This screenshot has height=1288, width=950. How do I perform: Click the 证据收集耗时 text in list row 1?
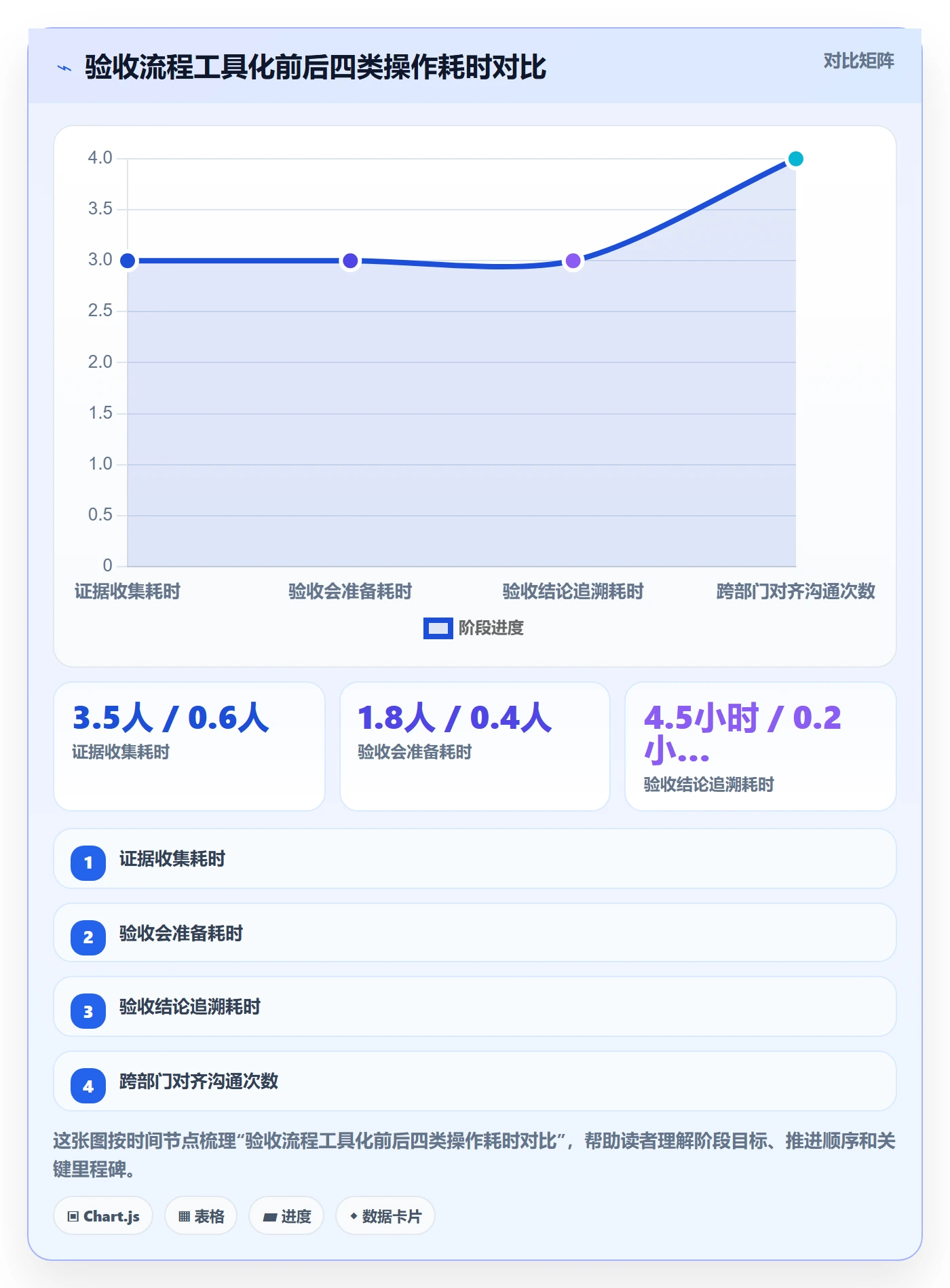click(x=172, y=859)
